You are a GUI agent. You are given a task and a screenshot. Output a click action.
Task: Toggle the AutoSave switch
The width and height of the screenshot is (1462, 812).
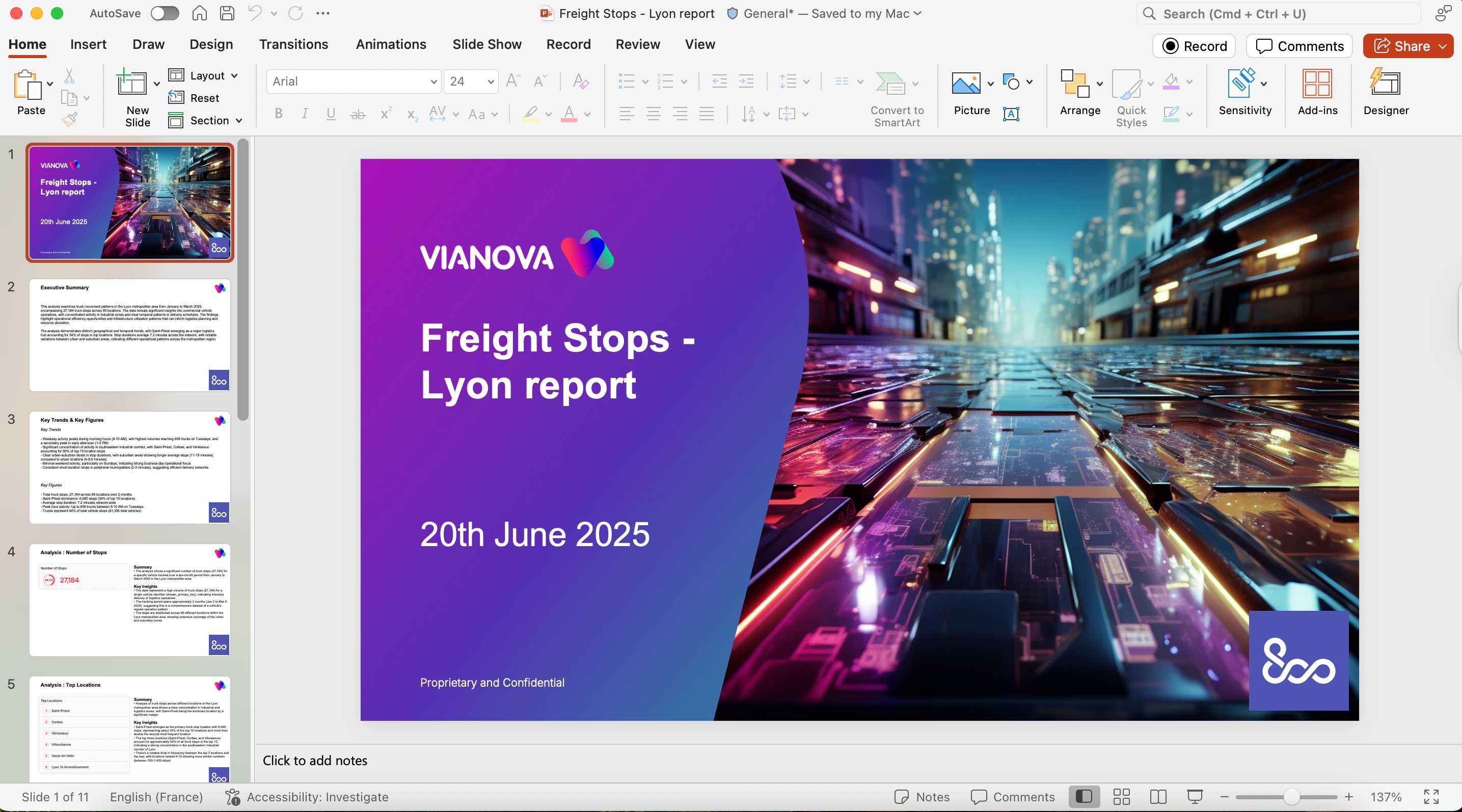click(x=165, y=13)
